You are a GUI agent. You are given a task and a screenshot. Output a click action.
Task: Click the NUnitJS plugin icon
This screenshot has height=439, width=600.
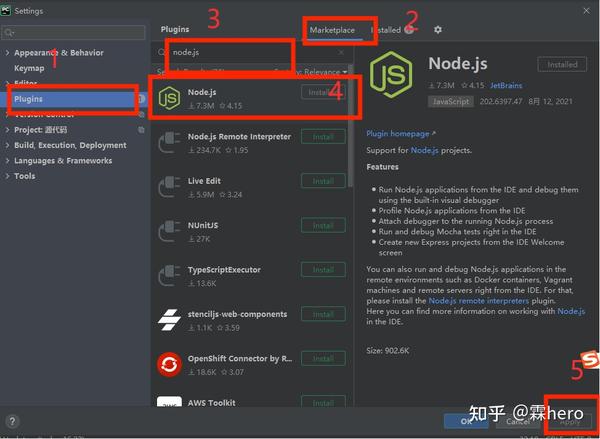click(x=169, y=232)
